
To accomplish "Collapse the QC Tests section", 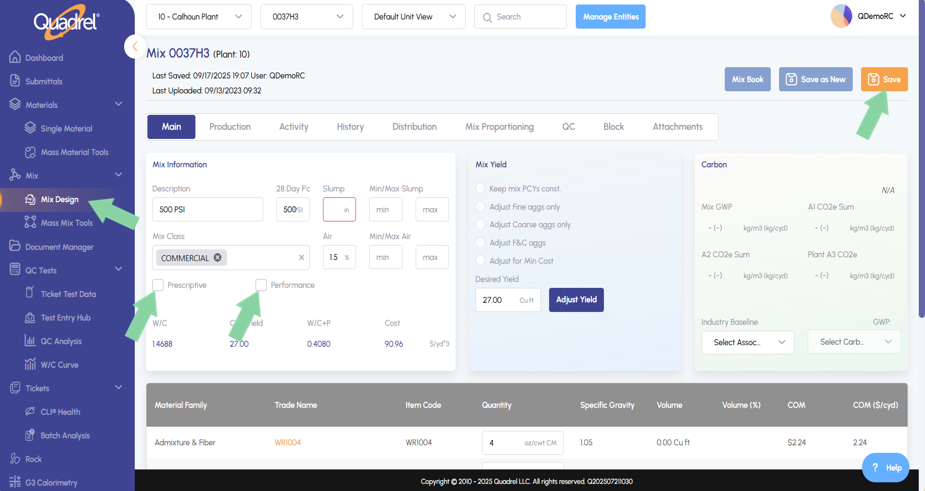I will (119, 270).
